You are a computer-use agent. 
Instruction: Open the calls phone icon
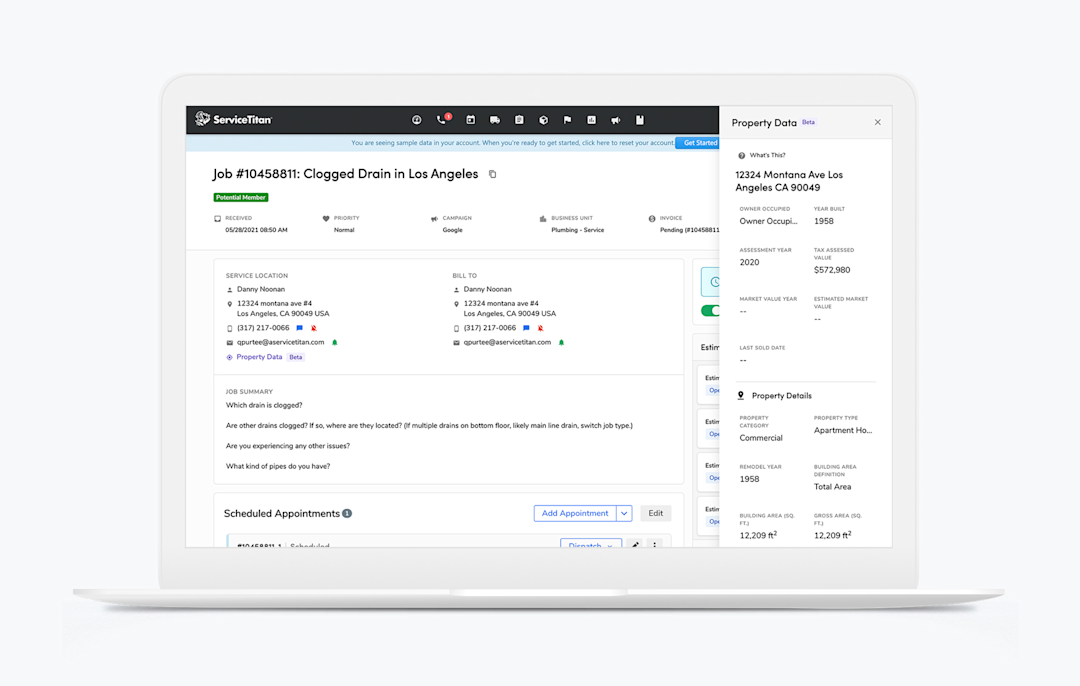pos(442,120)
